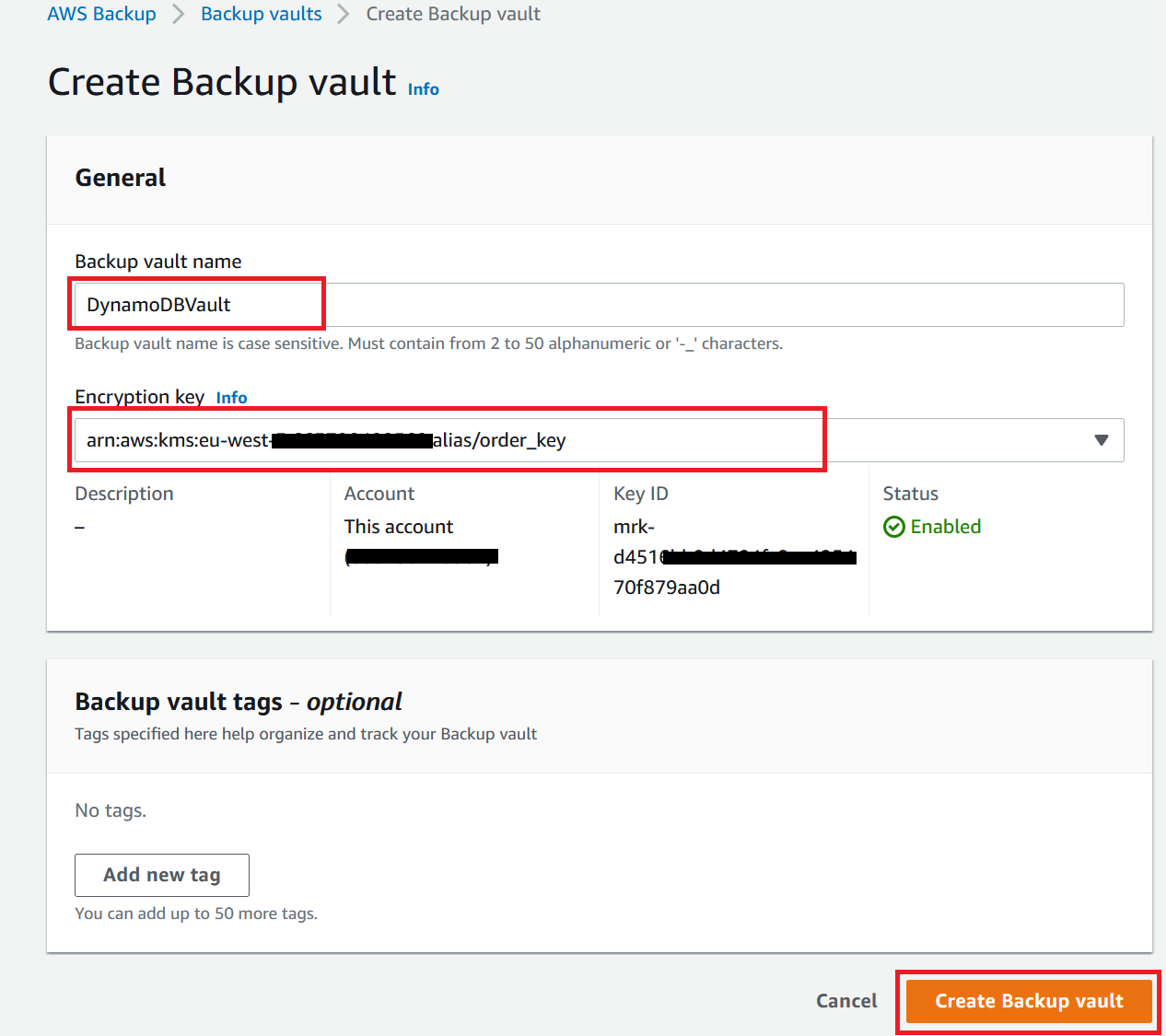The height and width of the screenshot is (1036, 1166).
Task: Click the caret arrow on the encryption key selector
Action: pyautogui.click(x=1101, y=440)
